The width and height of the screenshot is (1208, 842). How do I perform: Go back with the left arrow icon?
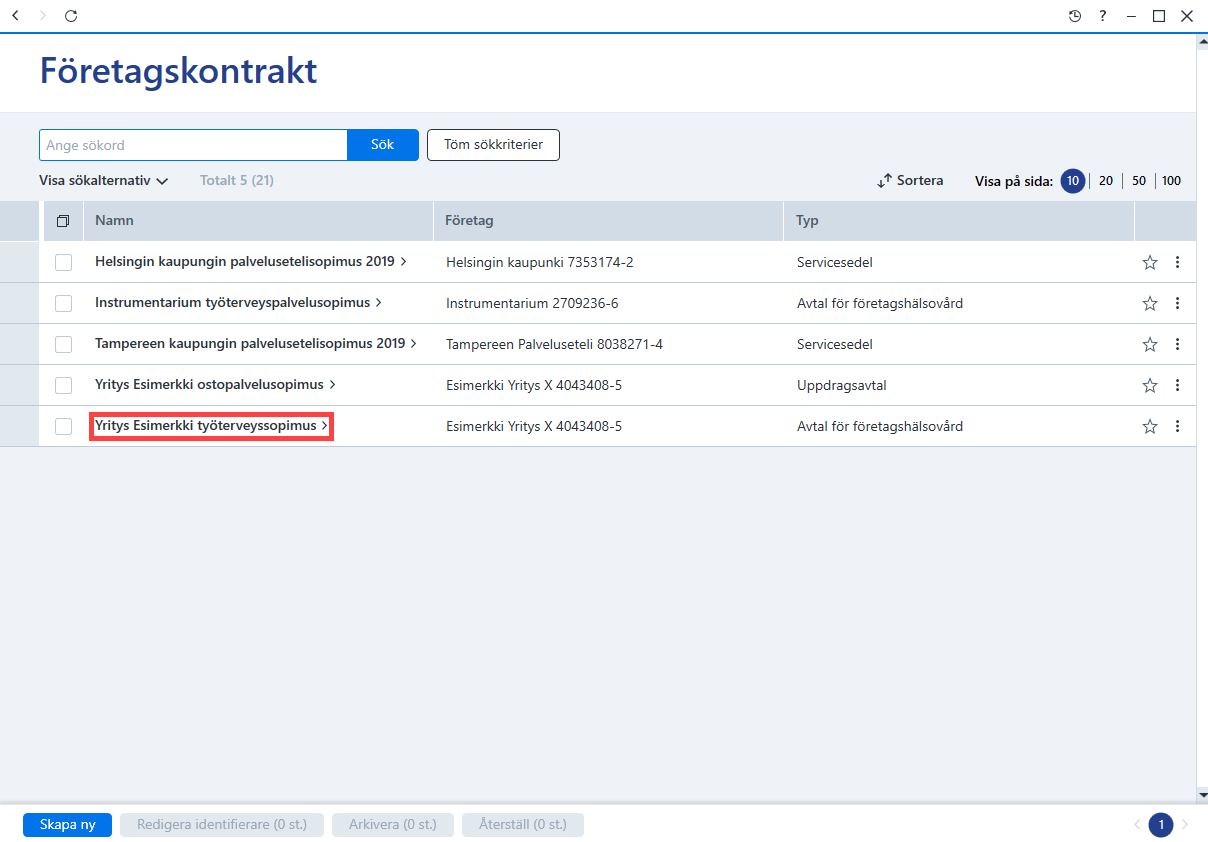(x=15, y=16)
